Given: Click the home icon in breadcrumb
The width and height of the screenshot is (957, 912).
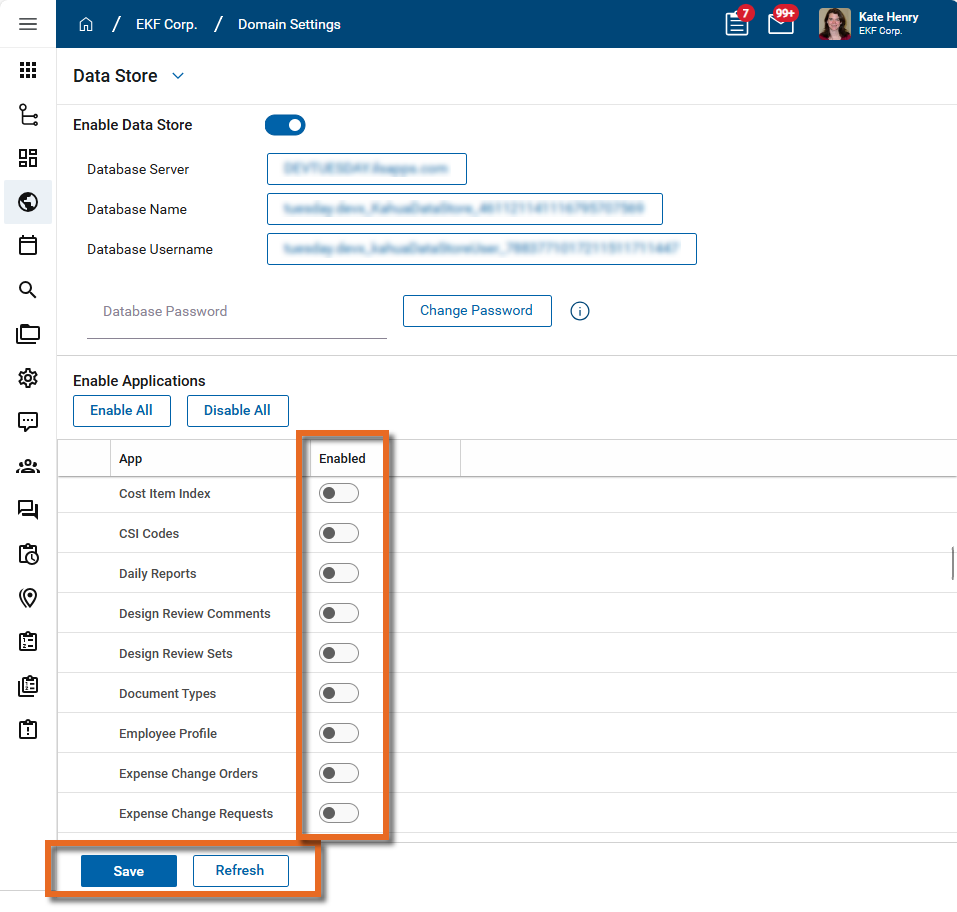Looking at the screenshot, I should coord(86,24).
